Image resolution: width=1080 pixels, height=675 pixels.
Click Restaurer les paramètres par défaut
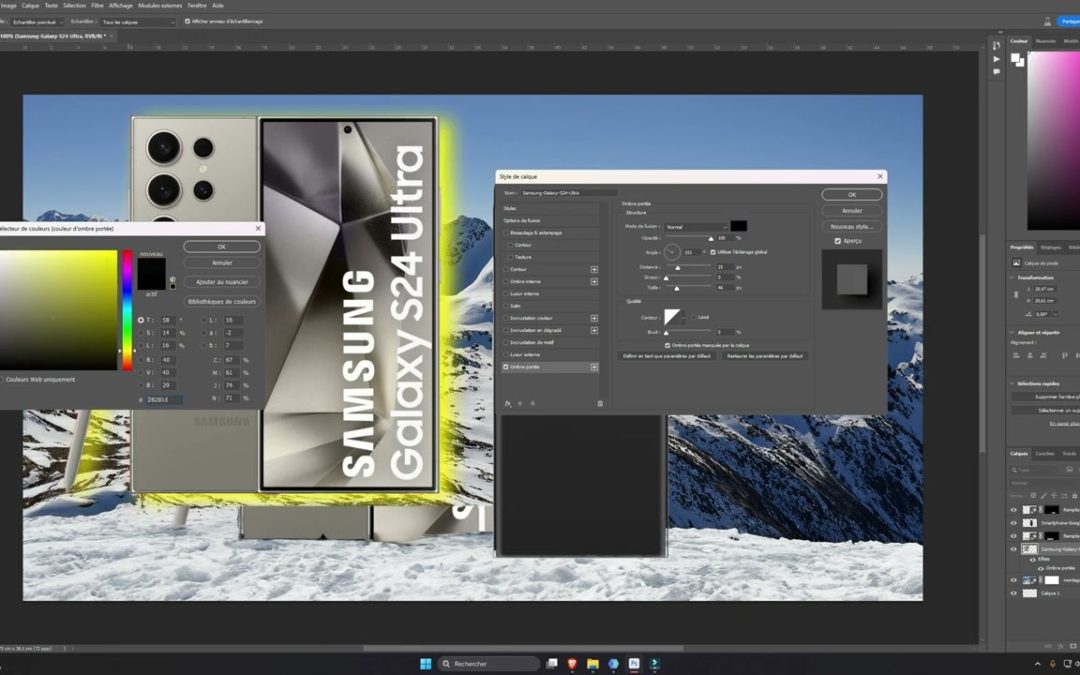click(765, 356)
